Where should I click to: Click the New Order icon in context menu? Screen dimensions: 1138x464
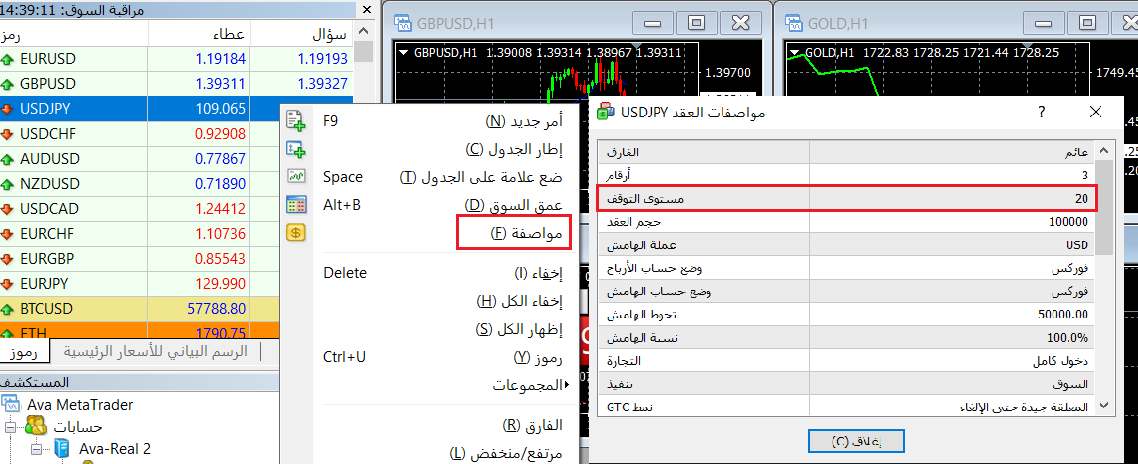pyautogui.click(x=296, y=121)
